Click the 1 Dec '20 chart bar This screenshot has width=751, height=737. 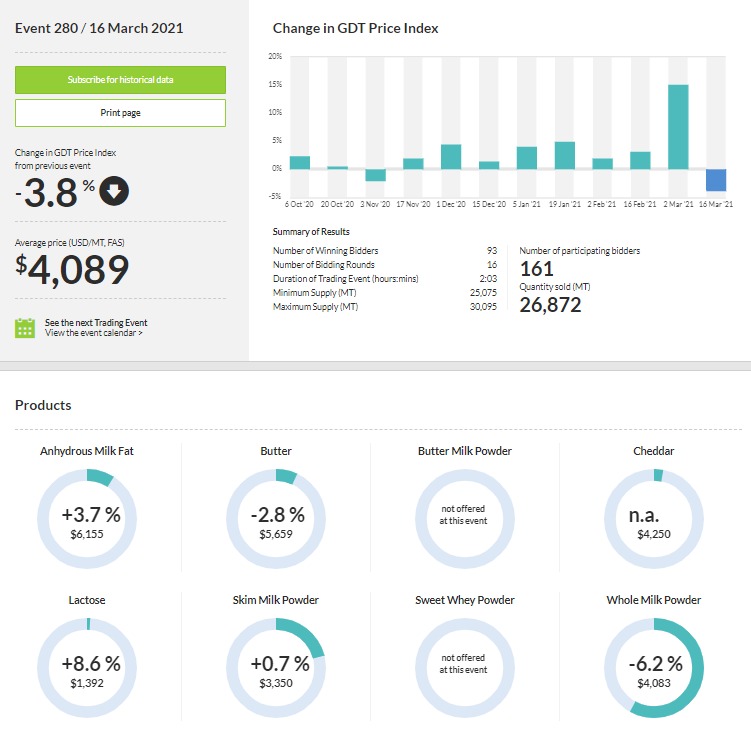coord(451,157)
